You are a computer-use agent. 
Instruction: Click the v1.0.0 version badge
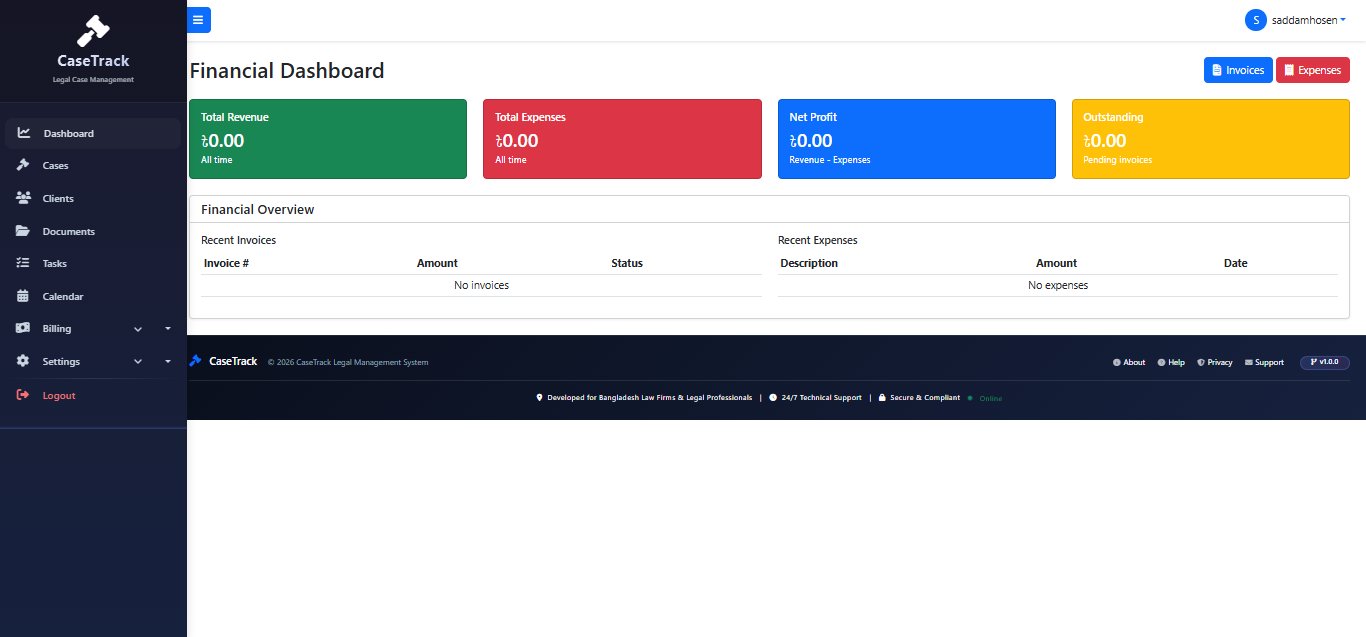(x=1325, y=362)
